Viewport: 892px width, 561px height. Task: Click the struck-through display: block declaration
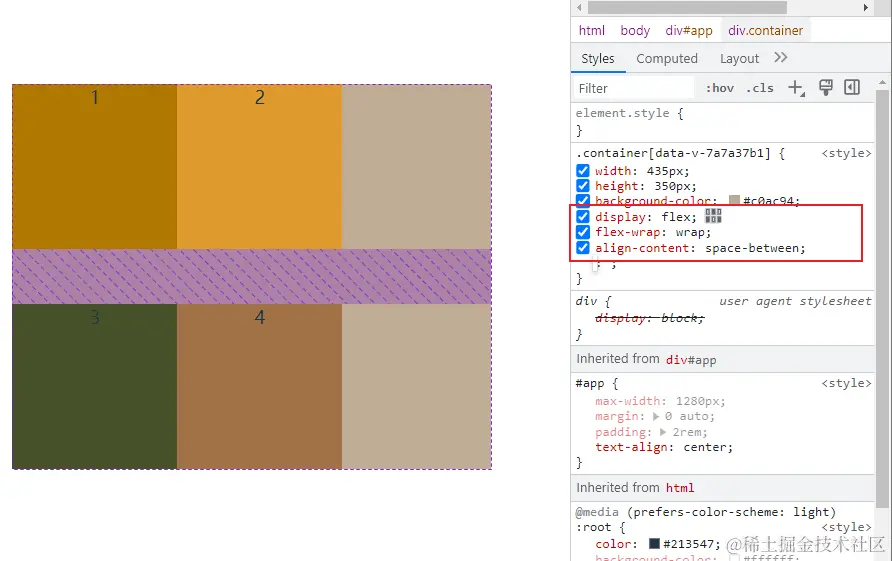[x=650, y=318]
